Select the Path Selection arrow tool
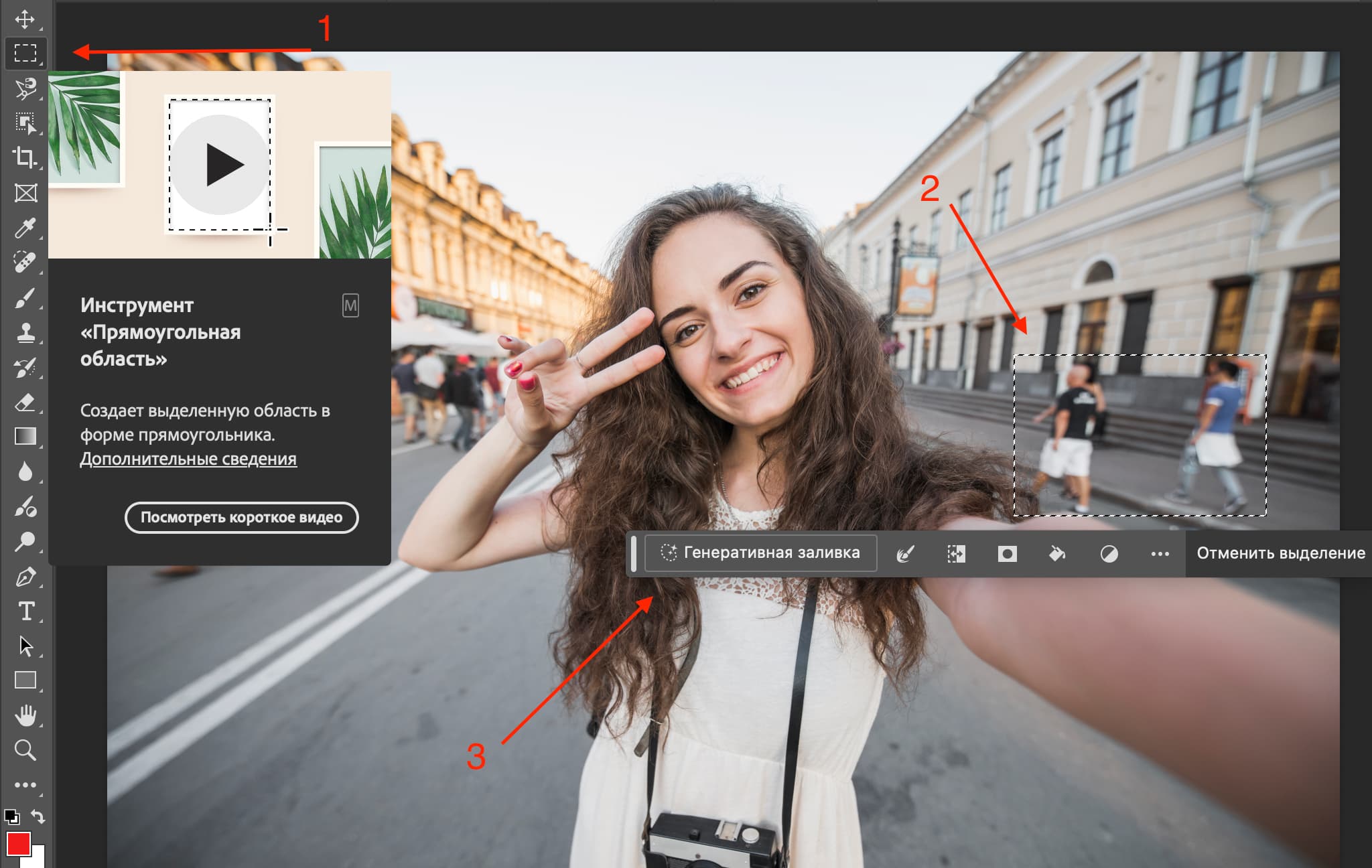The height and width of the screenshot is (868, 1372). coord(25,646)
